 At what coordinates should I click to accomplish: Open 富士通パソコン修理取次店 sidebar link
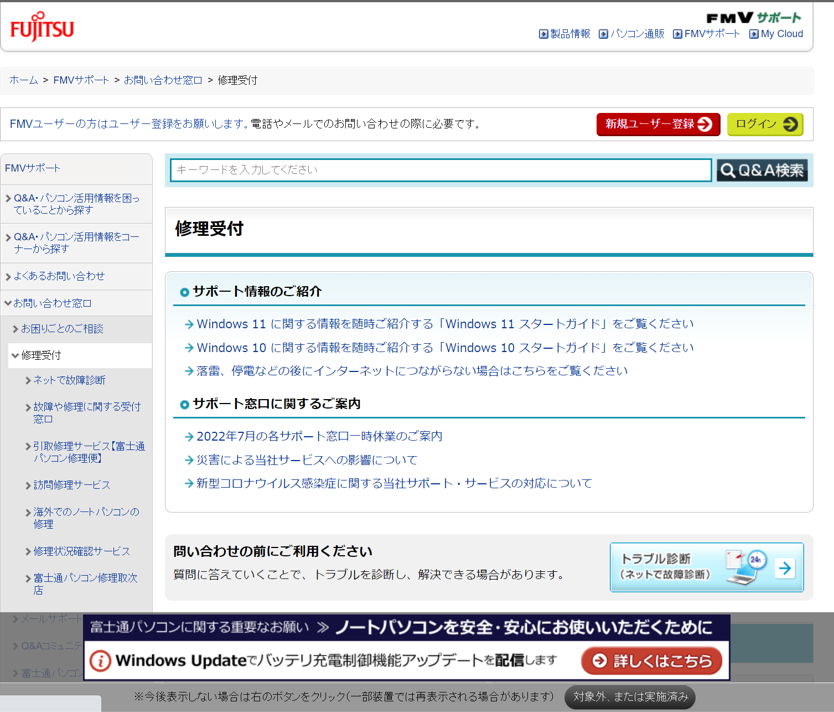click(85, 584)
